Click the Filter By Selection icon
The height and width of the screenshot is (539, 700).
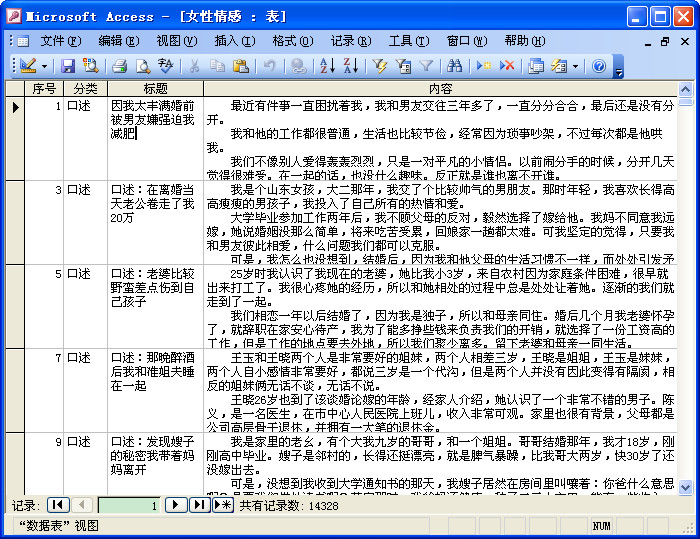pos(380,66)
